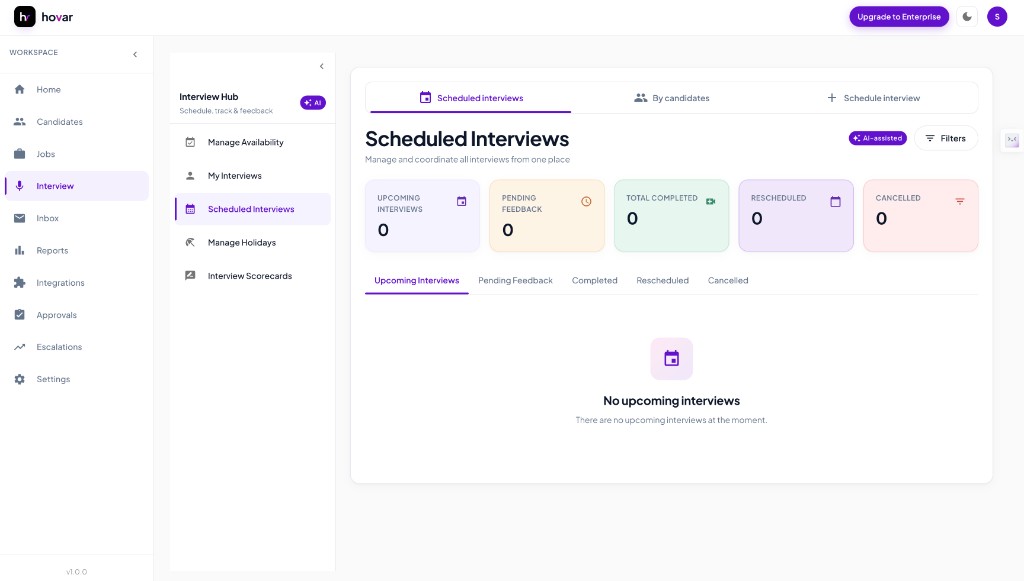Open Manage Holidays
Screen dimensions: 1024x581
coord(253,242)
